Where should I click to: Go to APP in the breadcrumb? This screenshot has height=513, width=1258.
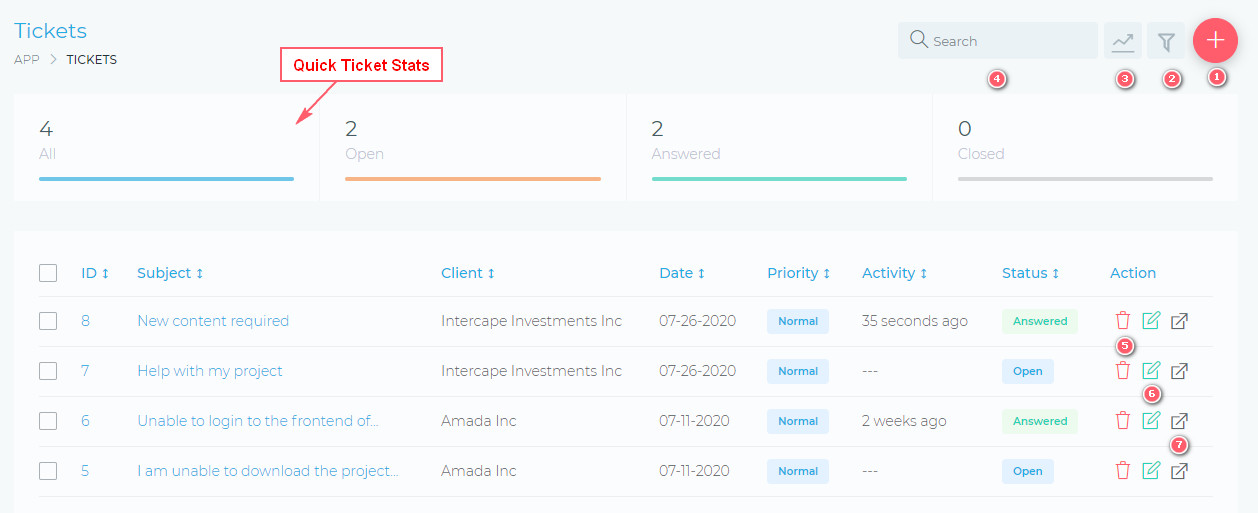pyautogui.click(x=27, y=60)
